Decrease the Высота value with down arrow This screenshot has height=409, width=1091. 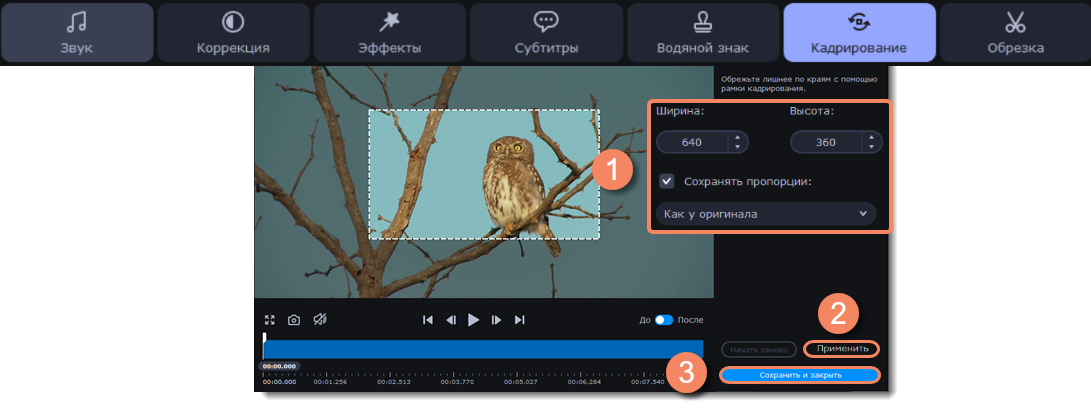871,148
